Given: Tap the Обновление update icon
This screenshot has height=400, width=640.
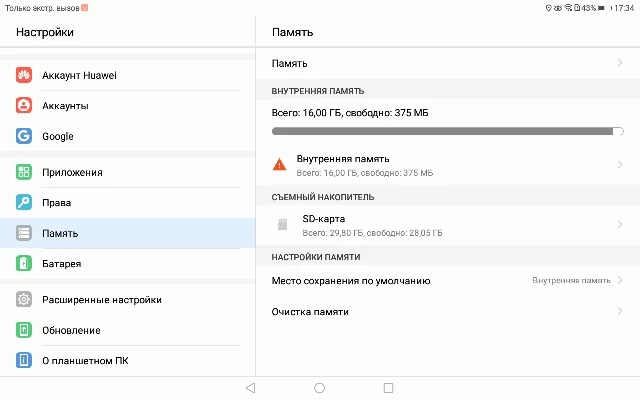Looking at the screenshot, I should (x=24, y=330).
